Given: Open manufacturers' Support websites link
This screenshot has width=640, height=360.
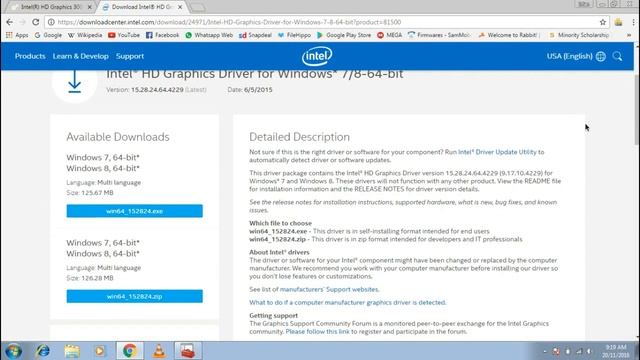Looking at the screenshot, I should pyautogui.click(x=329, y=289).
